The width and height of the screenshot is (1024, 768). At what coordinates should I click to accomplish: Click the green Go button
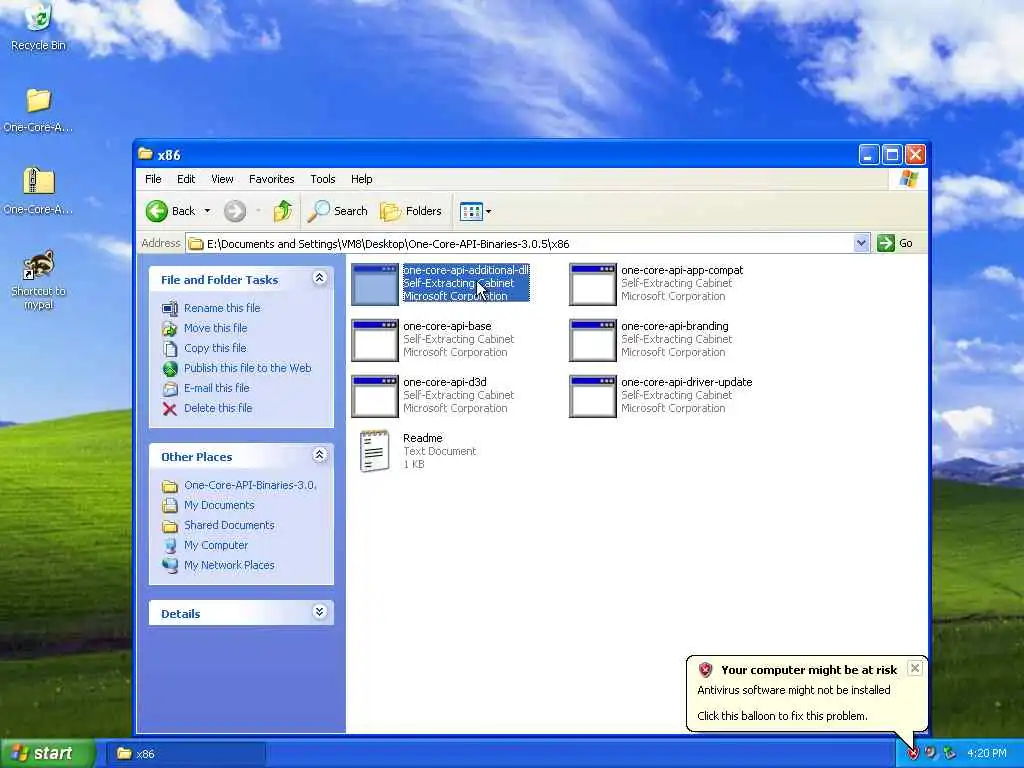click(x=896, y=244)
